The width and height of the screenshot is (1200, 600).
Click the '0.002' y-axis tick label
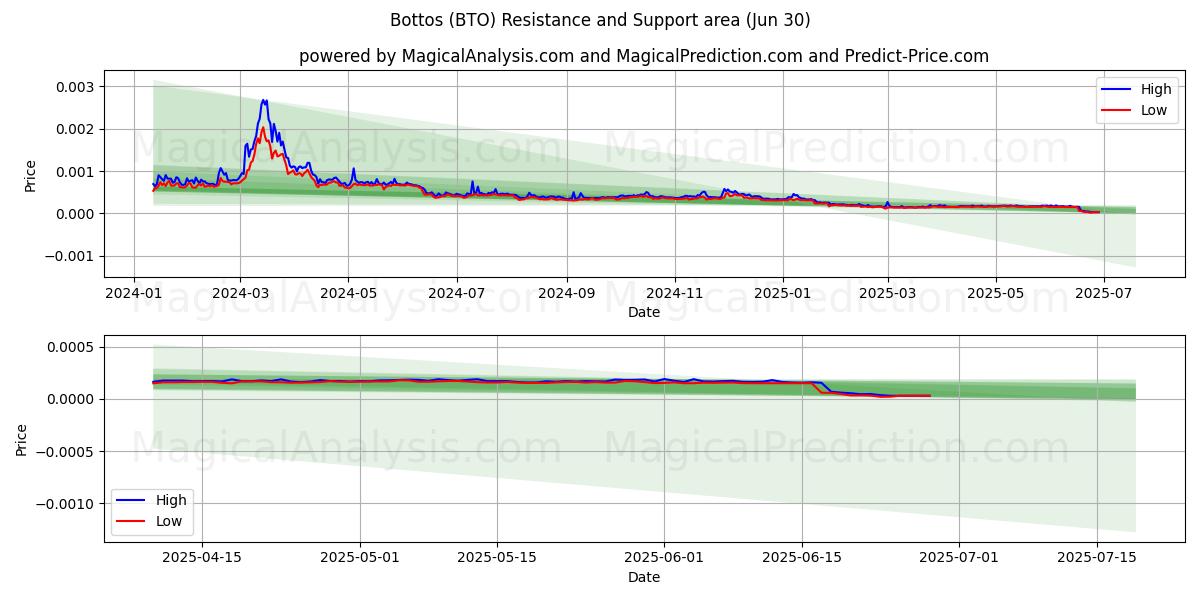pyautogui.click(x=77, y=130)
